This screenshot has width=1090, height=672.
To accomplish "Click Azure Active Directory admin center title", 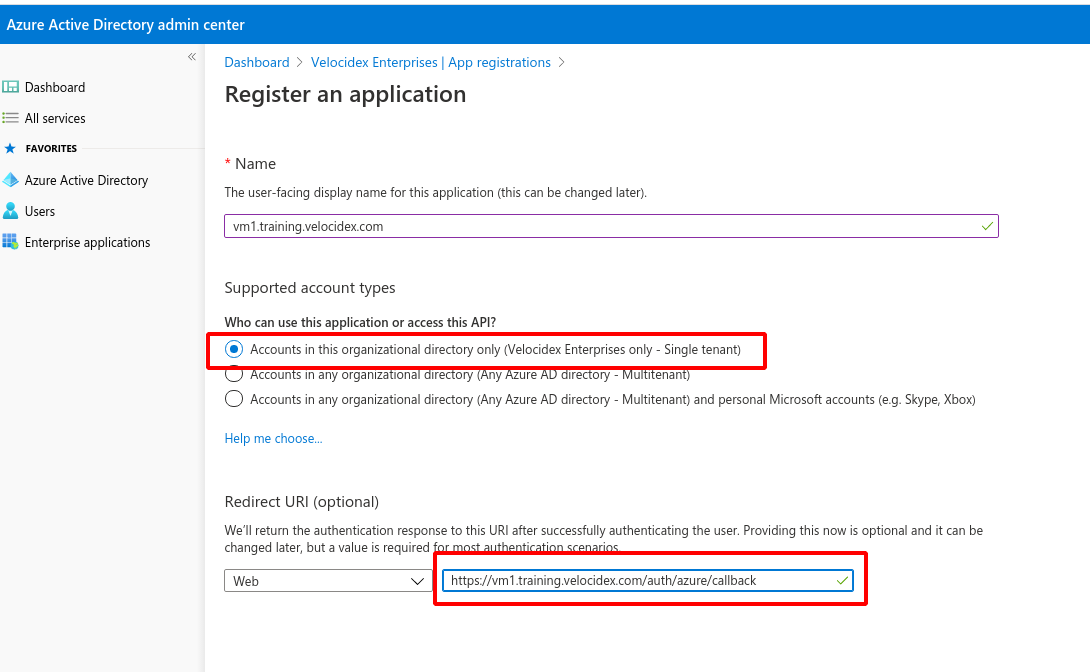I will click(126, 24).
